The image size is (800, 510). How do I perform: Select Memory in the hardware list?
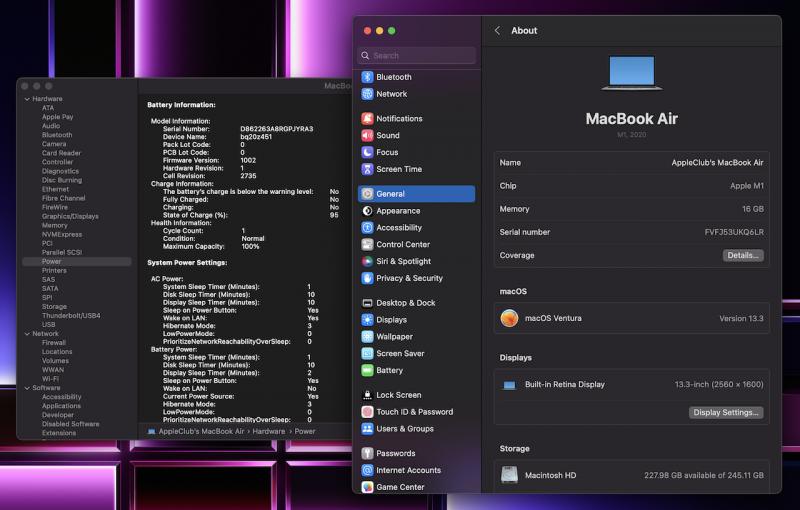tap(55, 225)
